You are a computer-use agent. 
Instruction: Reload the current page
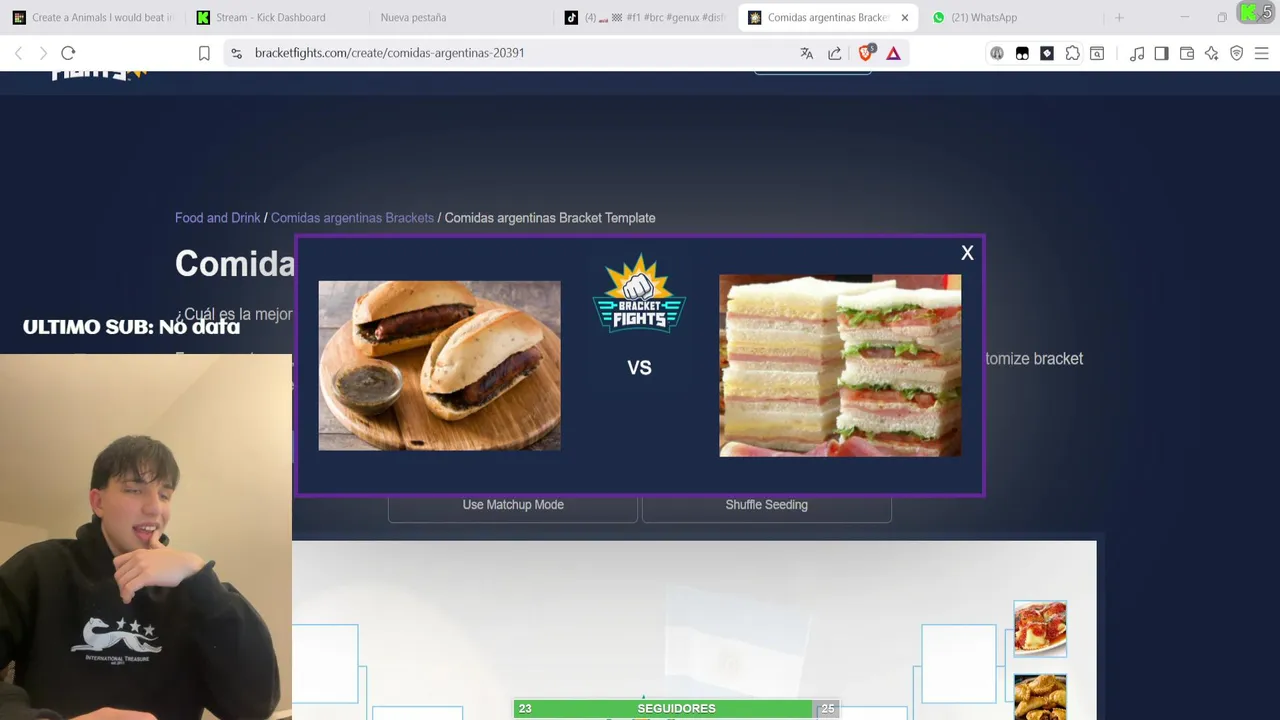(68, 53)
